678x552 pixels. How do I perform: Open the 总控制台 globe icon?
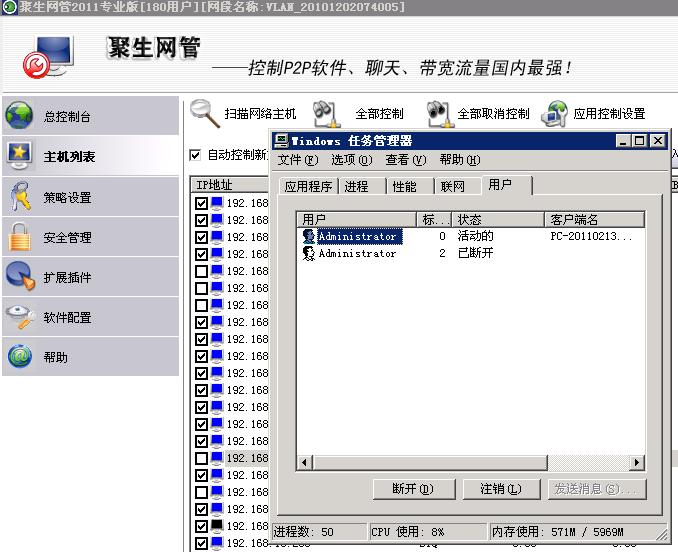(x=19, y=115)
